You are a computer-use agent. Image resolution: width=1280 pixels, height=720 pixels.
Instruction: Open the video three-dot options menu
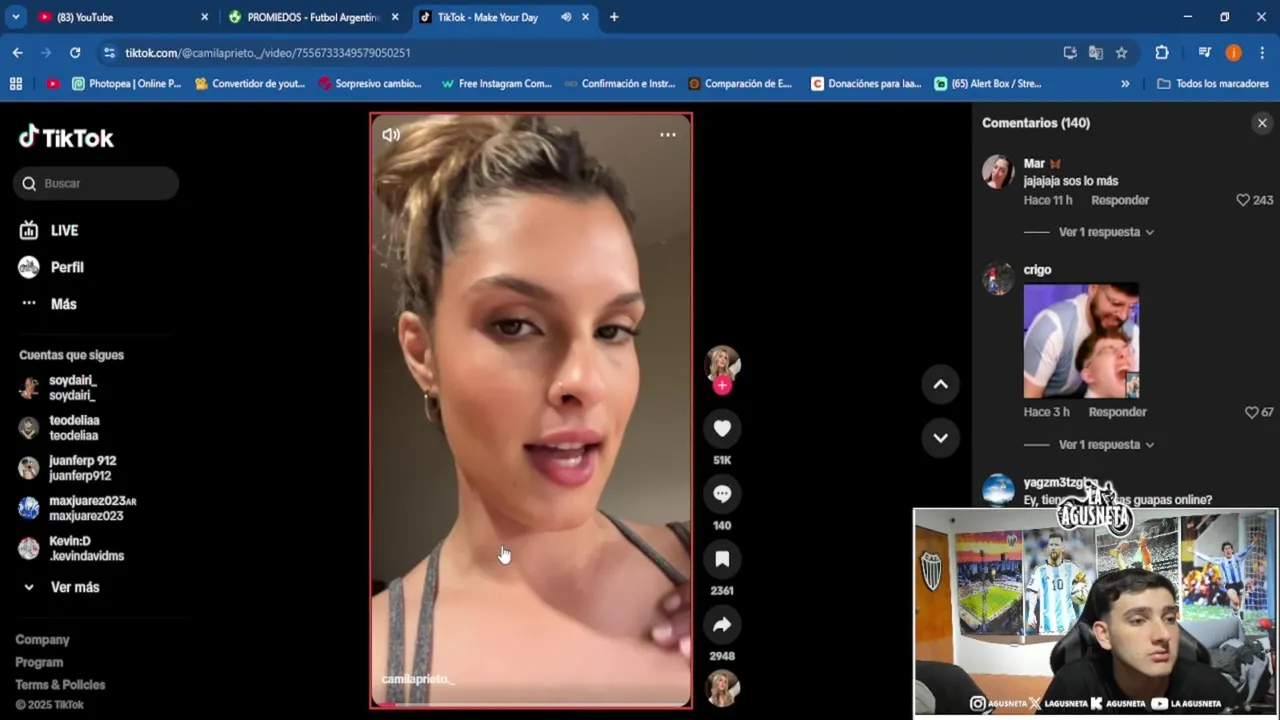[667, 135]
